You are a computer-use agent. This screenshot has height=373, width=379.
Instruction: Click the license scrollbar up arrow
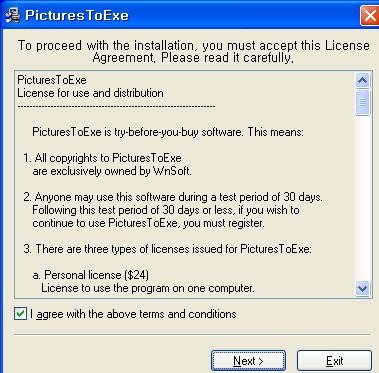coord(362,80)
